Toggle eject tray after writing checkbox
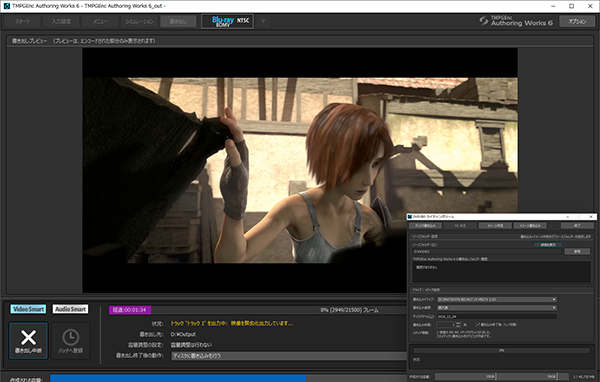This screenshot has width=600, height=382. point(478,324)
